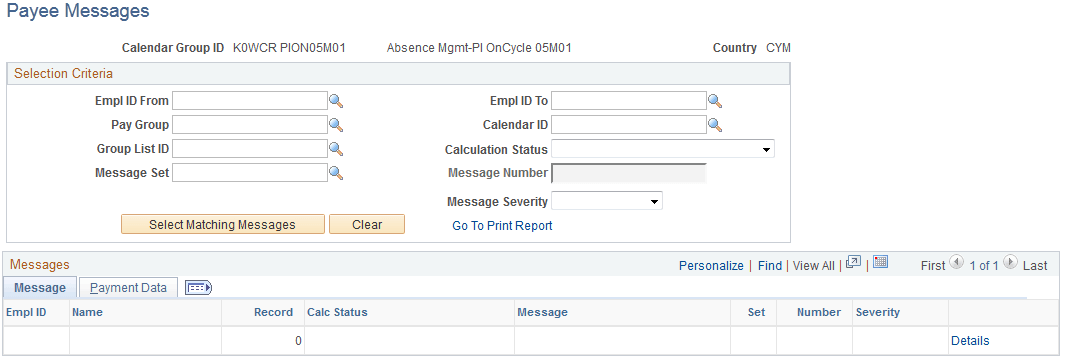The image size is (1065, 361).
Task: Click Absence Mgmt-PI OnCycle 05M01 description
Action: point(479,48)
